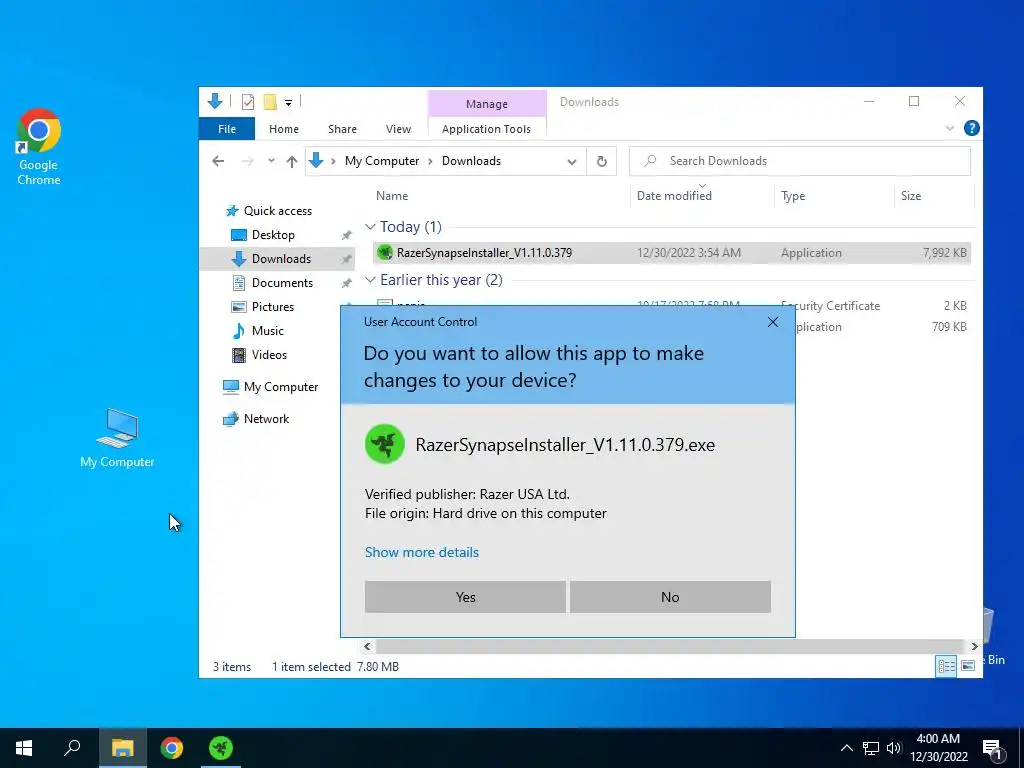Click Yes in User Account Control dialog
The height and width of the screenshot is (768, 1024).
(465, 597)
